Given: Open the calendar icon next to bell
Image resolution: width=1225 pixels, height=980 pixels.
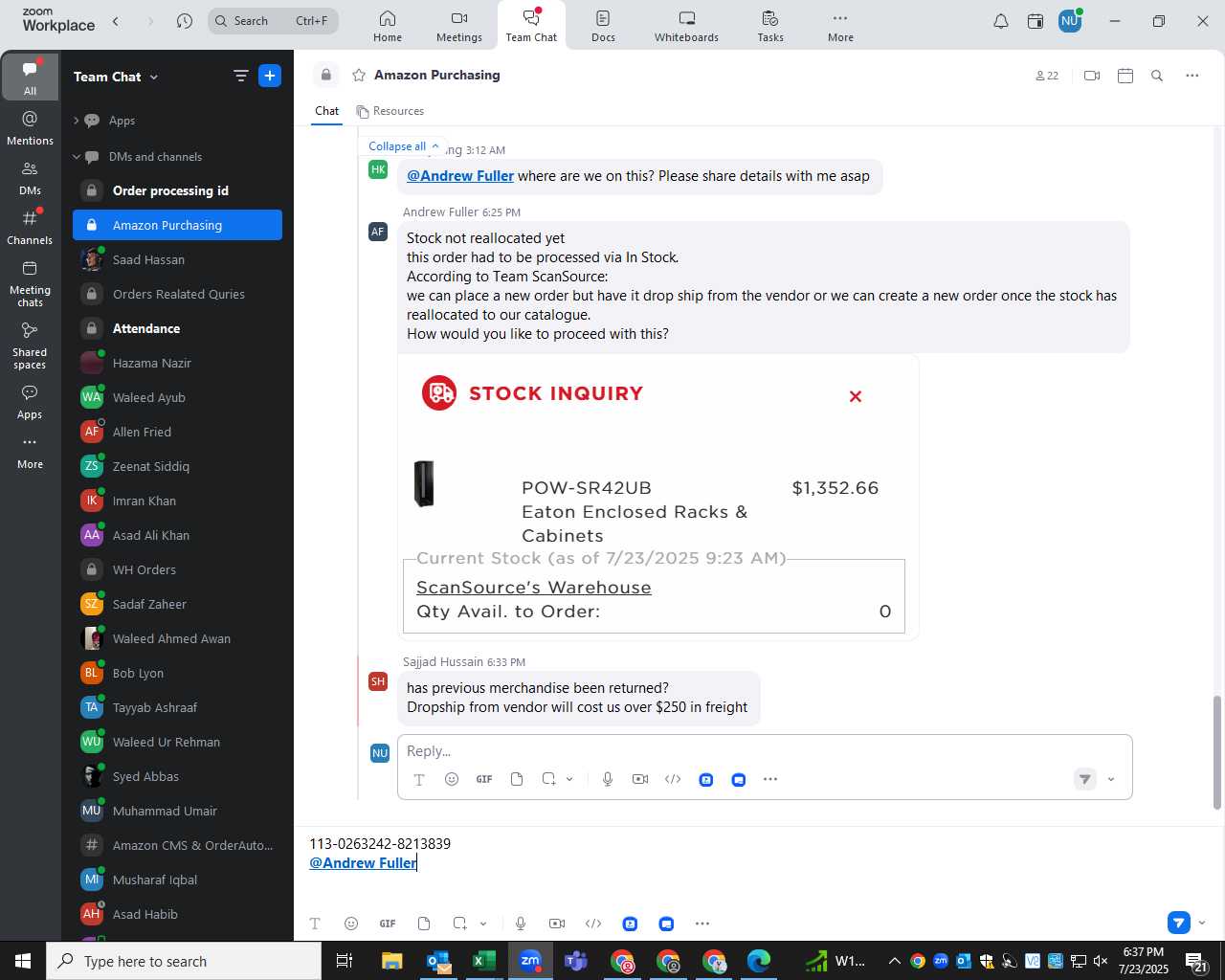Looking at the screenshot, I should coord(1036,21).
